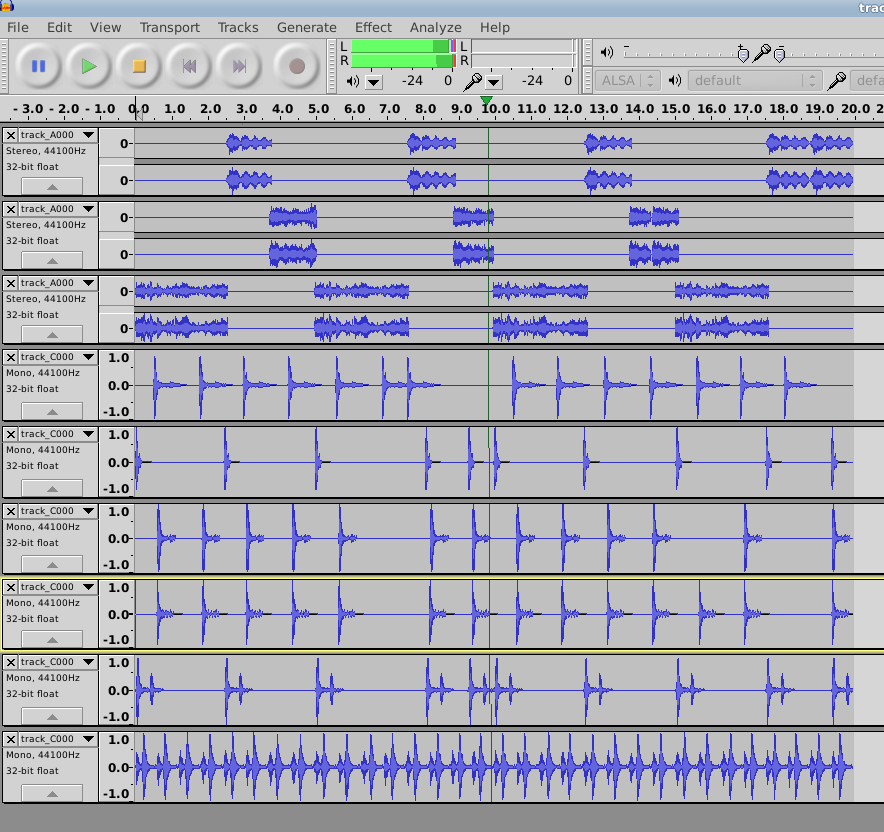Screen dimensions: 884x832
Task: Open the Edit menu
Action: click(59, 28)
